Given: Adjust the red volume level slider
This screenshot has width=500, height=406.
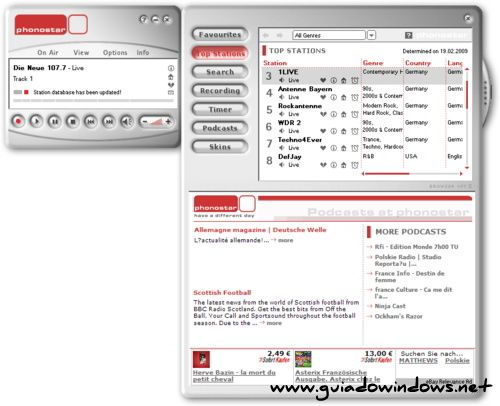Looking at the screenshot, I should pyautogui.click(x=156, y=122).
